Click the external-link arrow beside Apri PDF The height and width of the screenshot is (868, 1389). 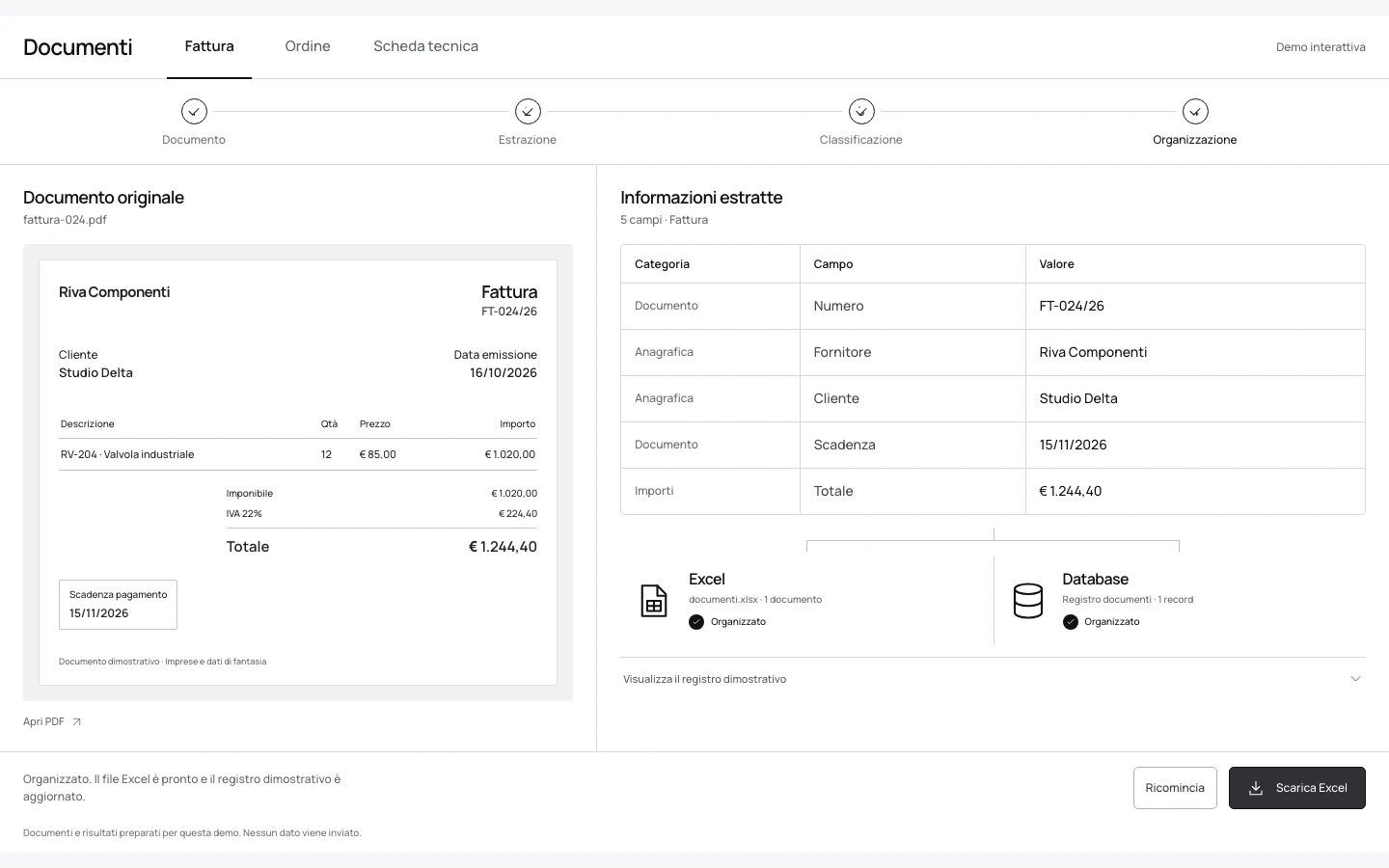pos(76,721)
